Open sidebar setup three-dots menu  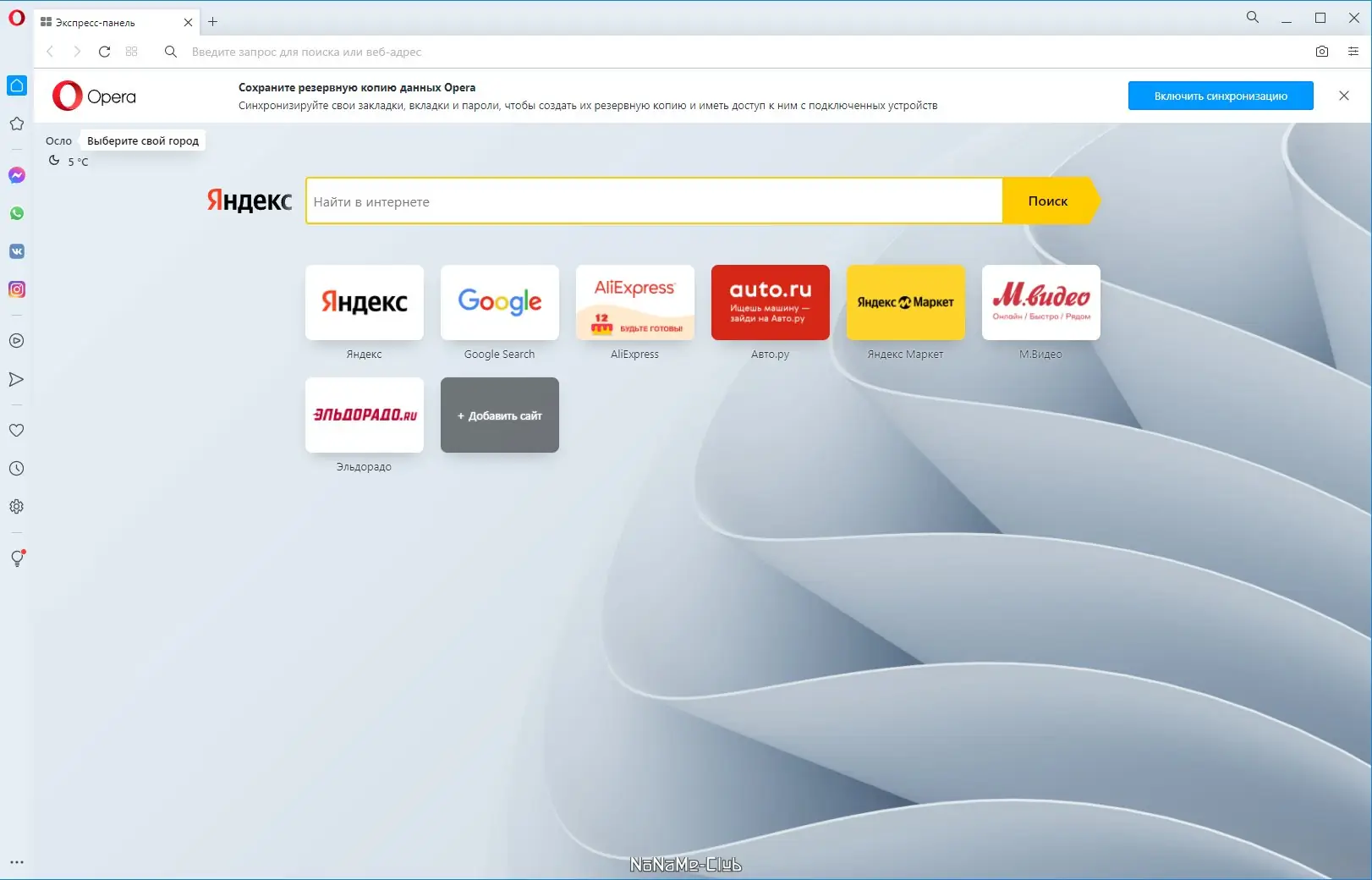17,862
